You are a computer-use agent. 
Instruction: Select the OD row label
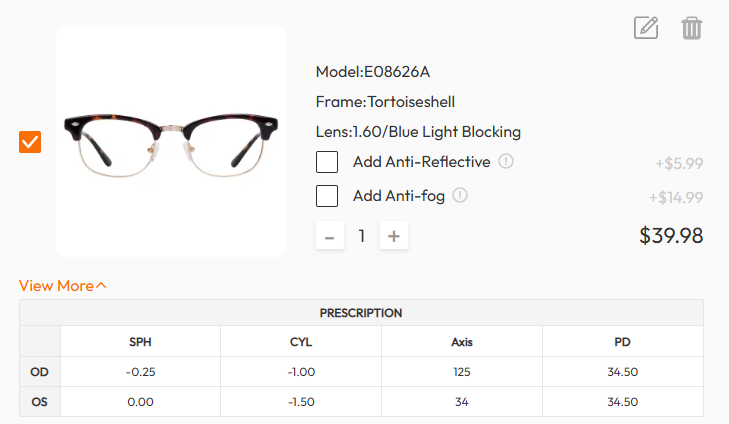40,372
